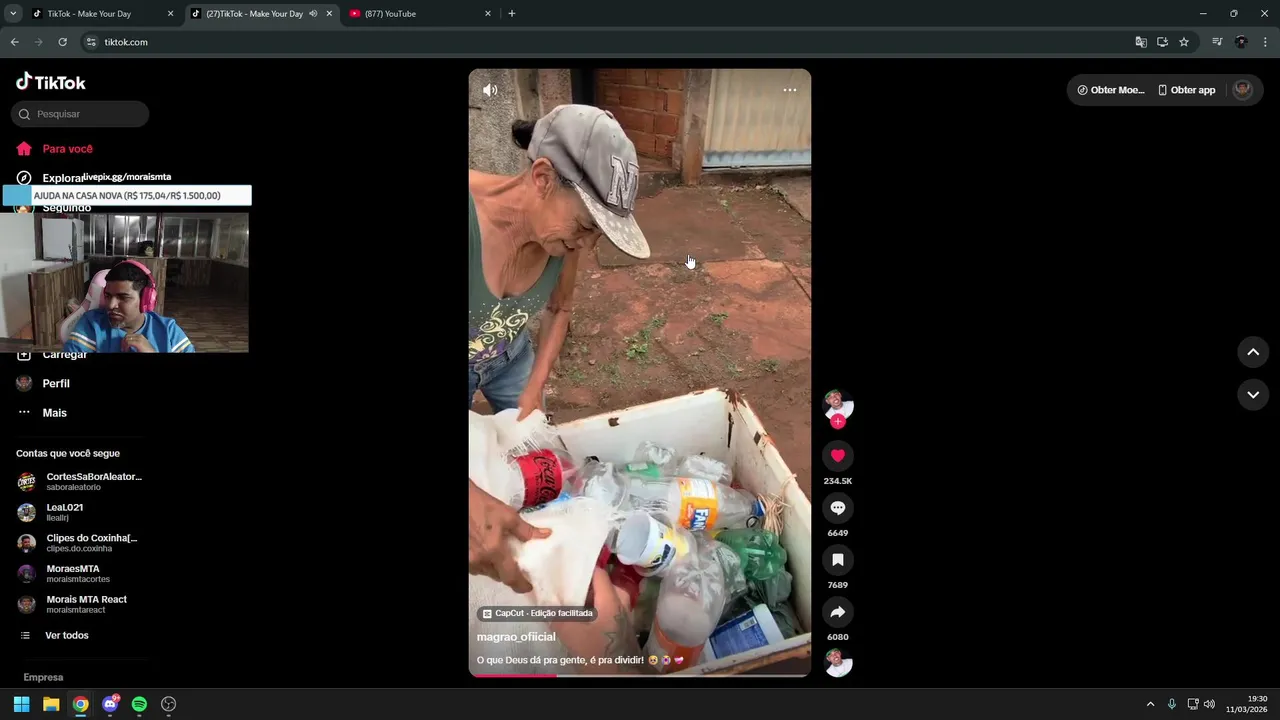Click the Pesquisar search field
The image size is (1280, 720).
pyautogui.click(x=80, y=114)
